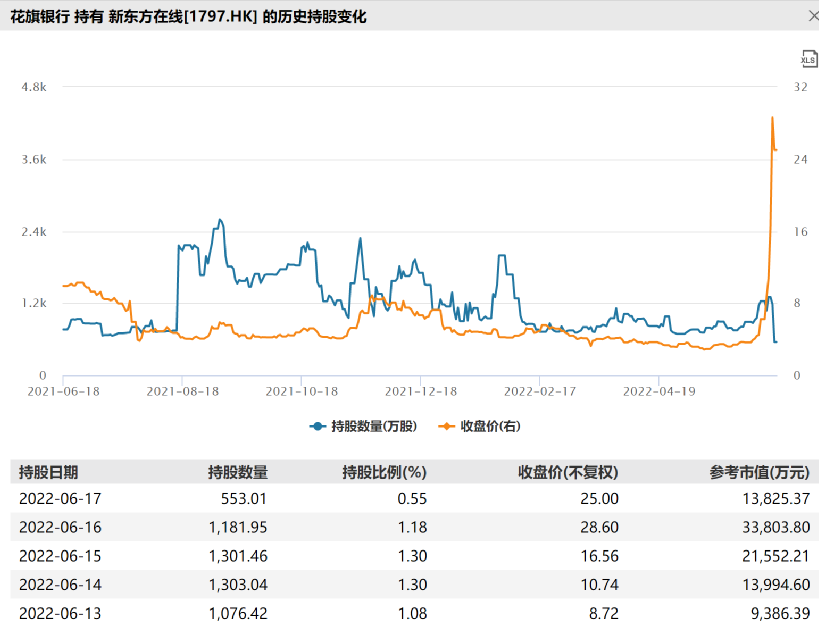
Task: Click the 32 right axis label
Action: [800, 87]
